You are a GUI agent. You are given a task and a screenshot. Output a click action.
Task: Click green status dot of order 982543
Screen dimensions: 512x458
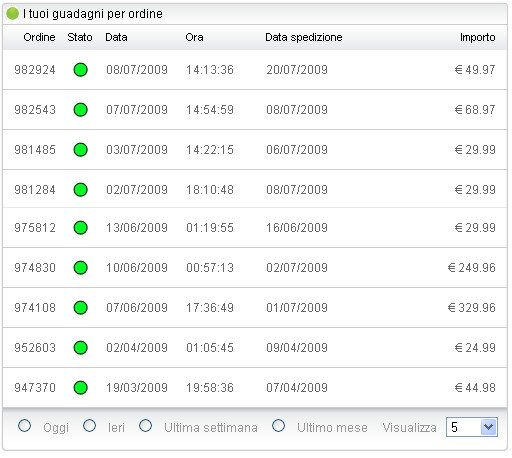(80, 110)
